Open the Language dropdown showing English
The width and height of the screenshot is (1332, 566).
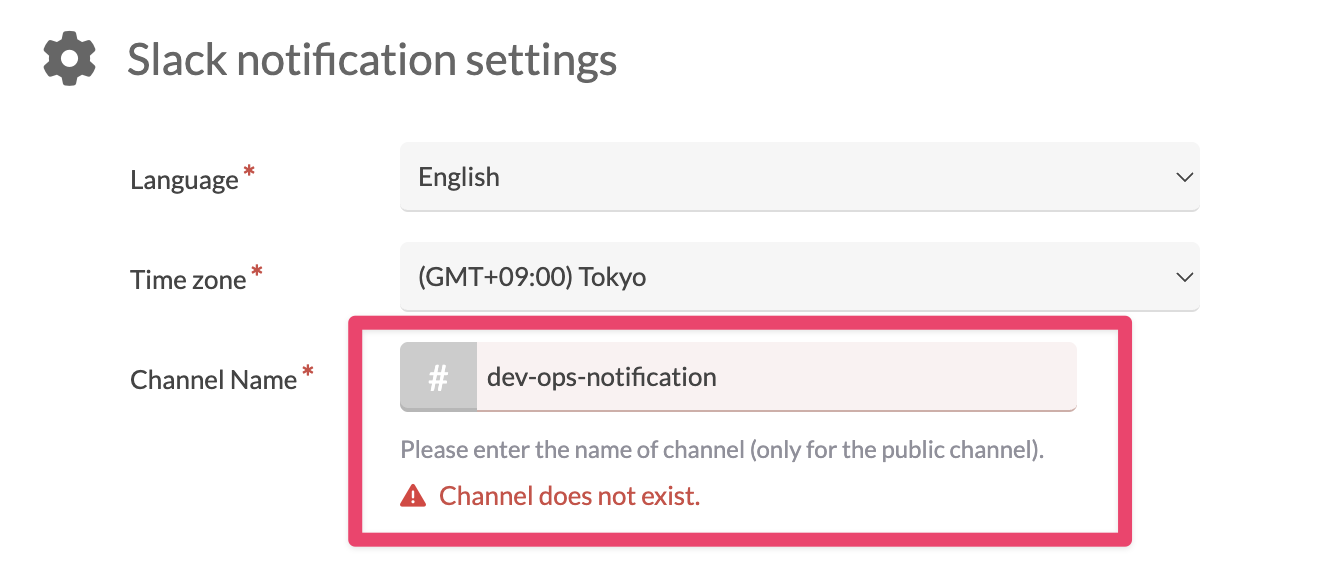click(x=799, y=177)
